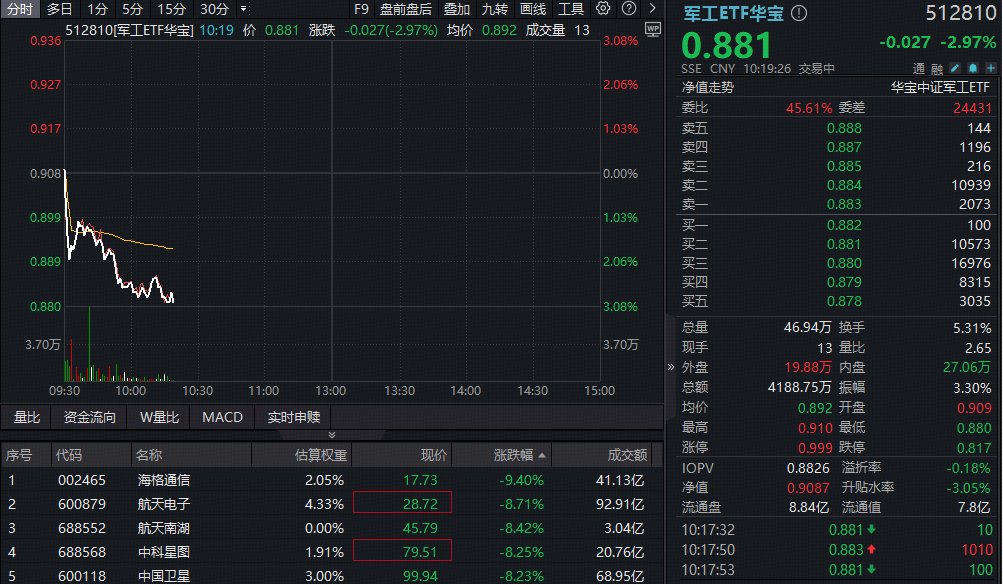This screenshot has width=1003, height=584.
Task: Open the settings gear icon on toolbar
Action: (x=604, y=9)
